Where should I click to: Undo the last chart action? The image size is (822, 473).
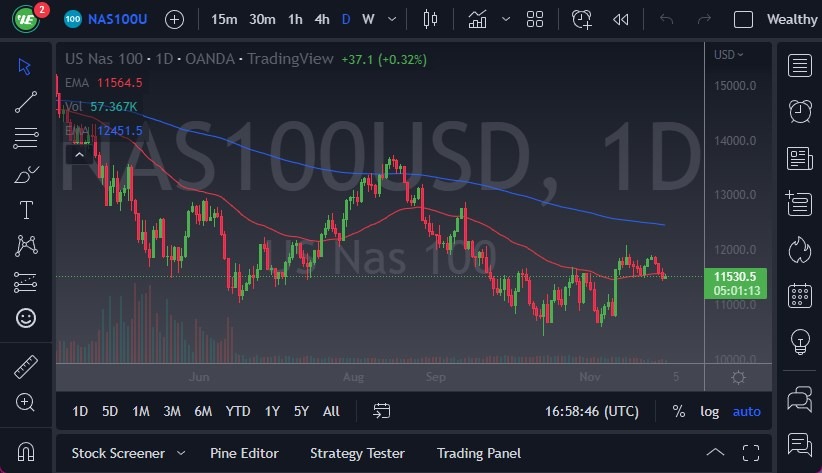point(666,20)
